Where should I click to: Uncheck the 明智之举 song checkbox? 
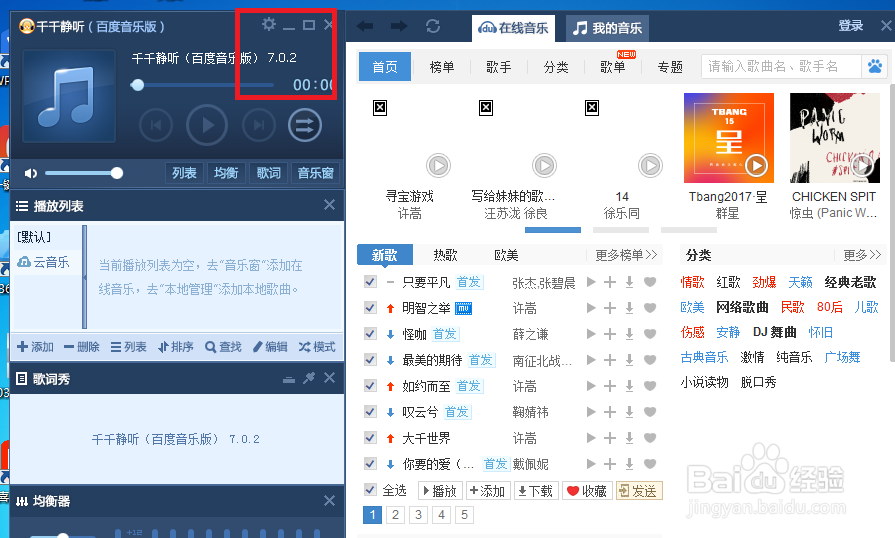point(370,308)
